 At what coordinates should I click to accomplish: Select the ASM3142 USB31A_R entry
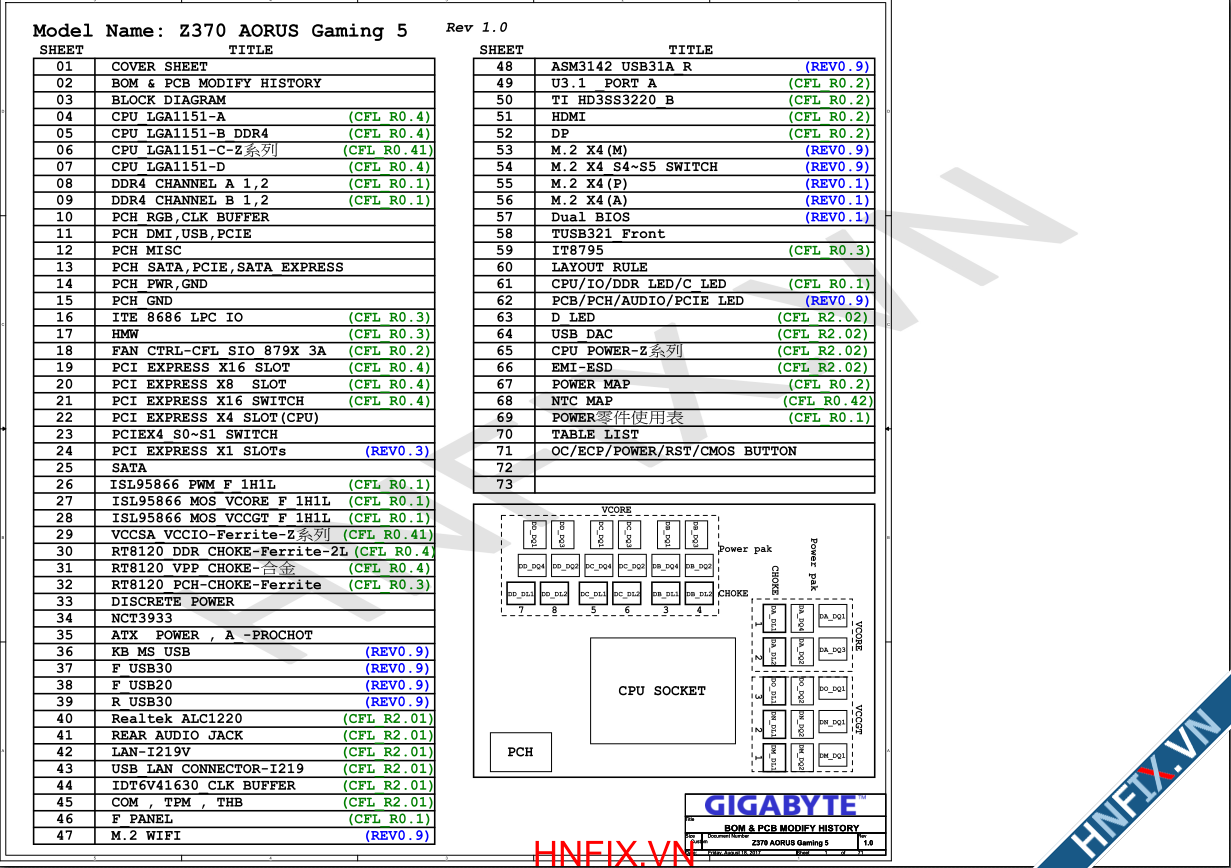621,67
